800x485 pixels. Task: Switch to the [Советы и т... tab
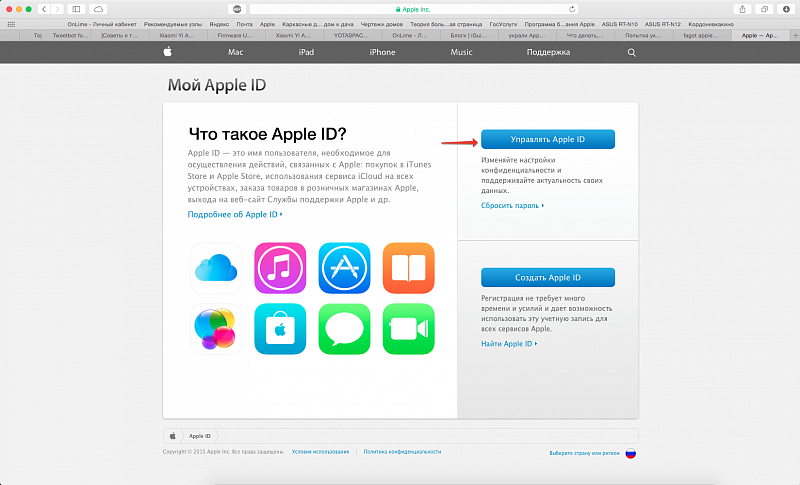tap(119, 35)
